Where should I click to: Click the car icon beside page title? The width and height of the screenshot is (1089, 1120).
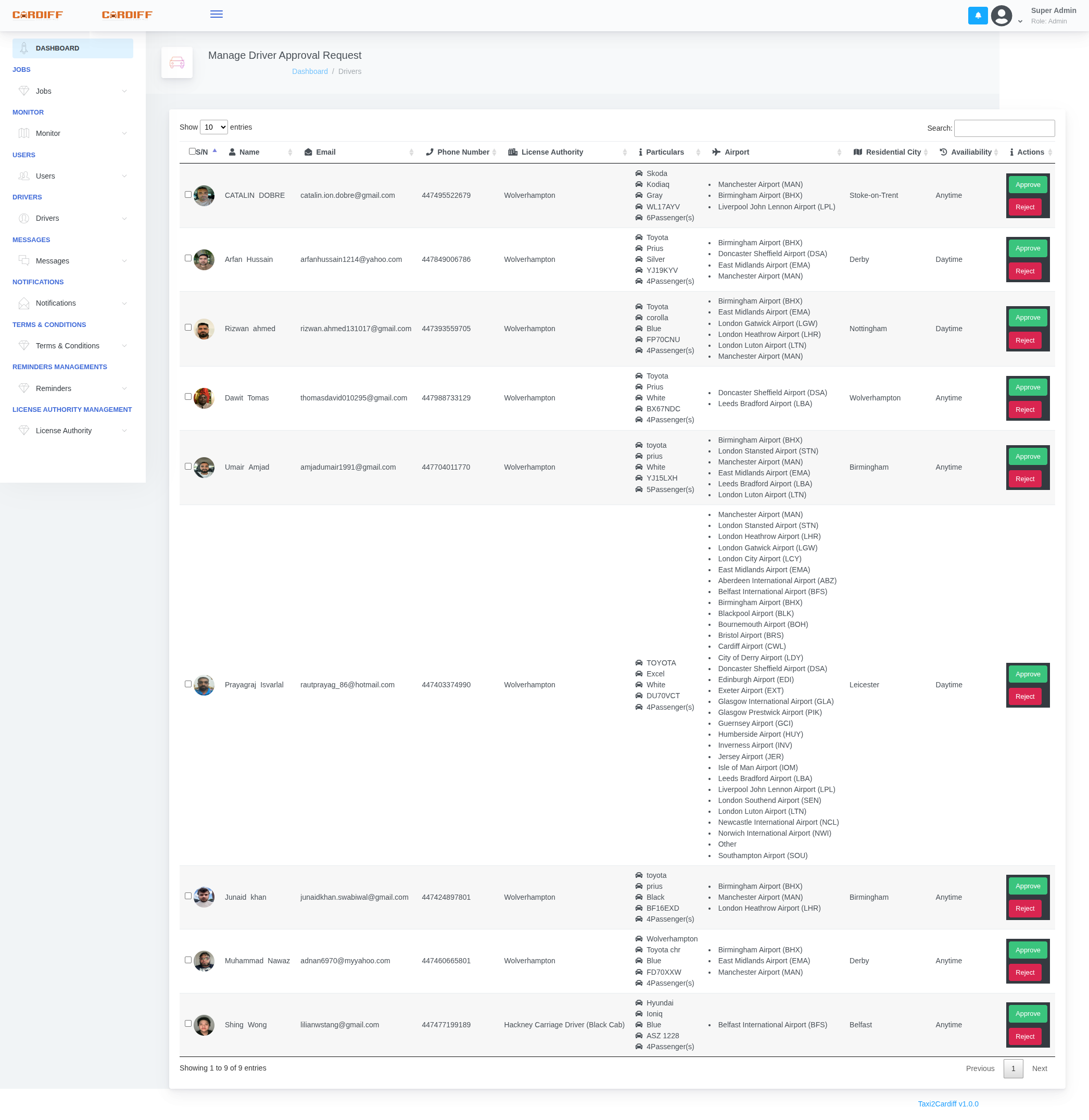coord(177,62)
